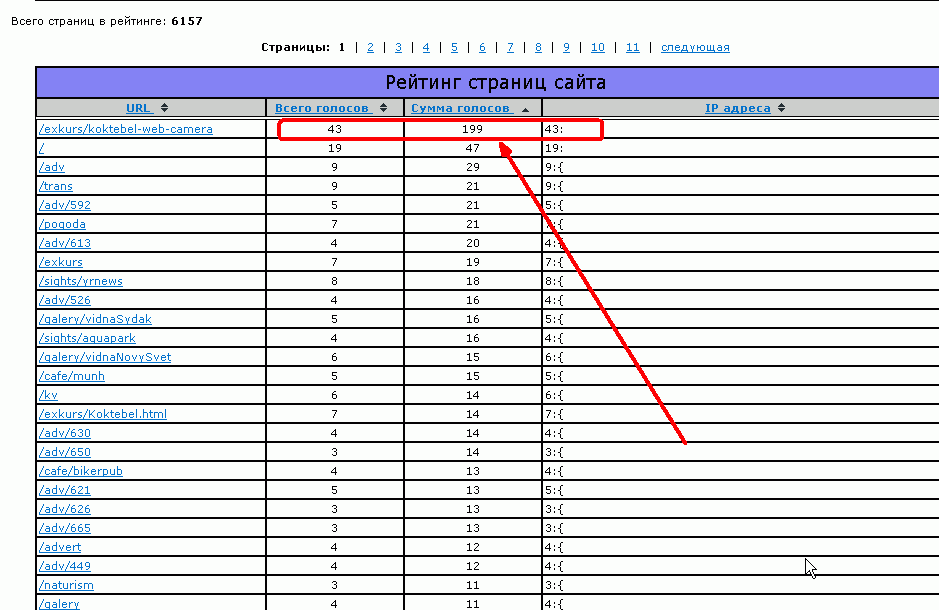This screenshot has width=939, height=610.
Task: Go to pagination page 5
Action: pyautogui.click(x=454, y=47)
